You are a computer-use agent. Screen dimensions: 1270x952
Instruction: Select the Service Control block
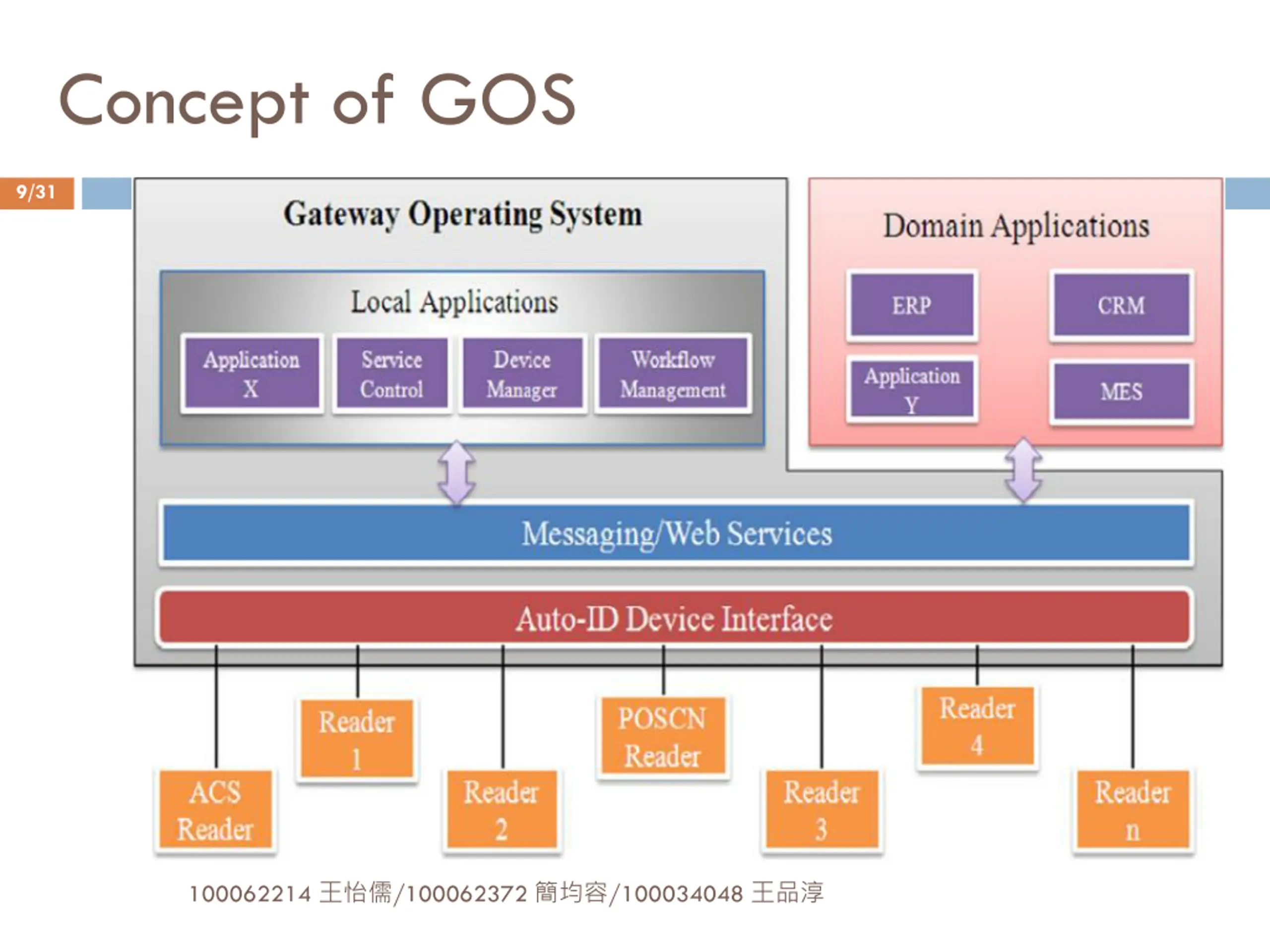pos(392,373)
